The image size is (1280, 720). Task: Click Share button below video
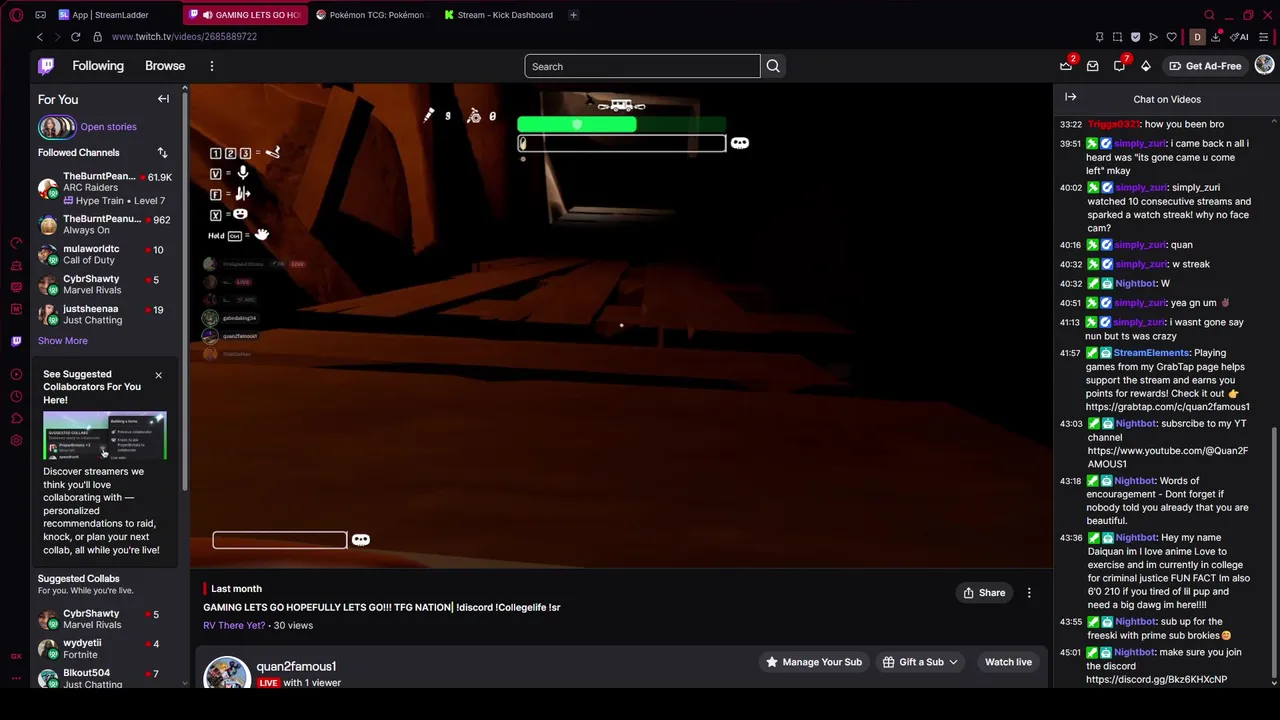[984, 593]
